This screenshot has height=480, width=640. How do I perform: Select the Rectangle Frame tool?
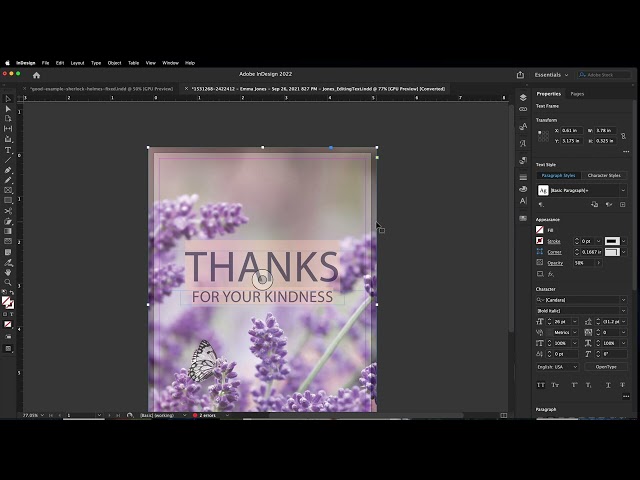tap(8, 190)
